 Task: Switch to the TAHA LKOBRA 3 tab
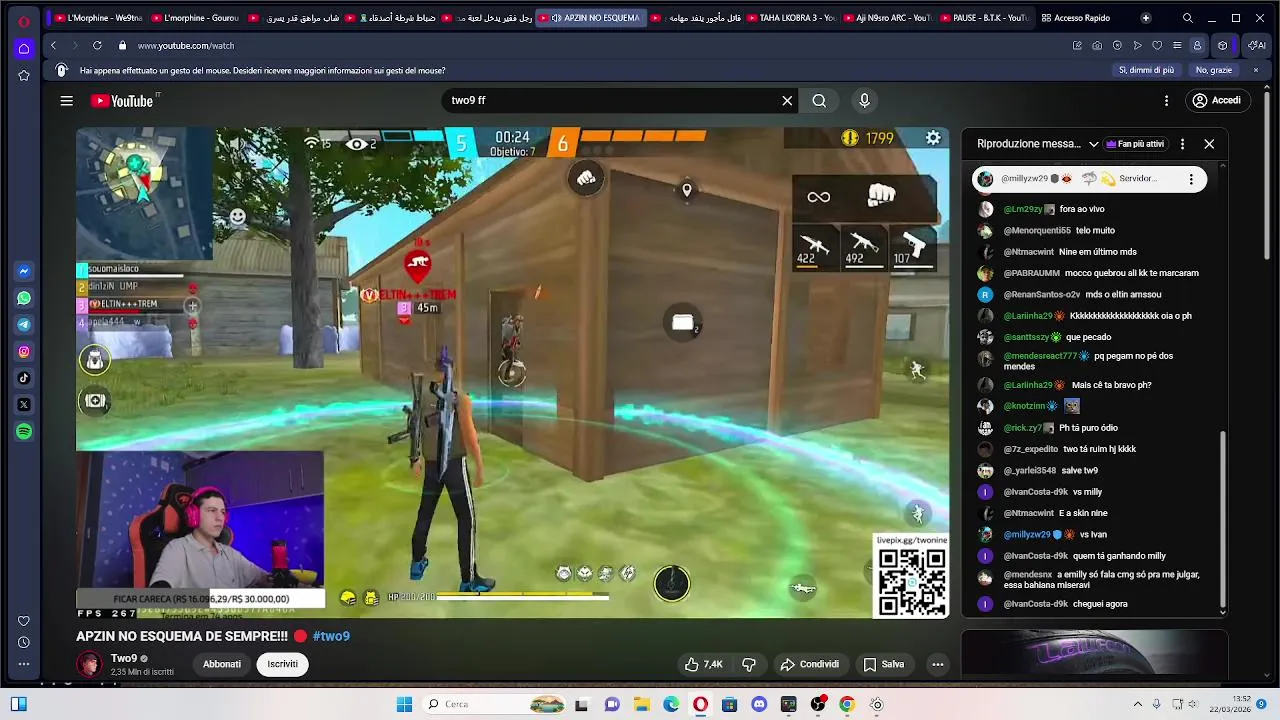click(x=790, y=18)
